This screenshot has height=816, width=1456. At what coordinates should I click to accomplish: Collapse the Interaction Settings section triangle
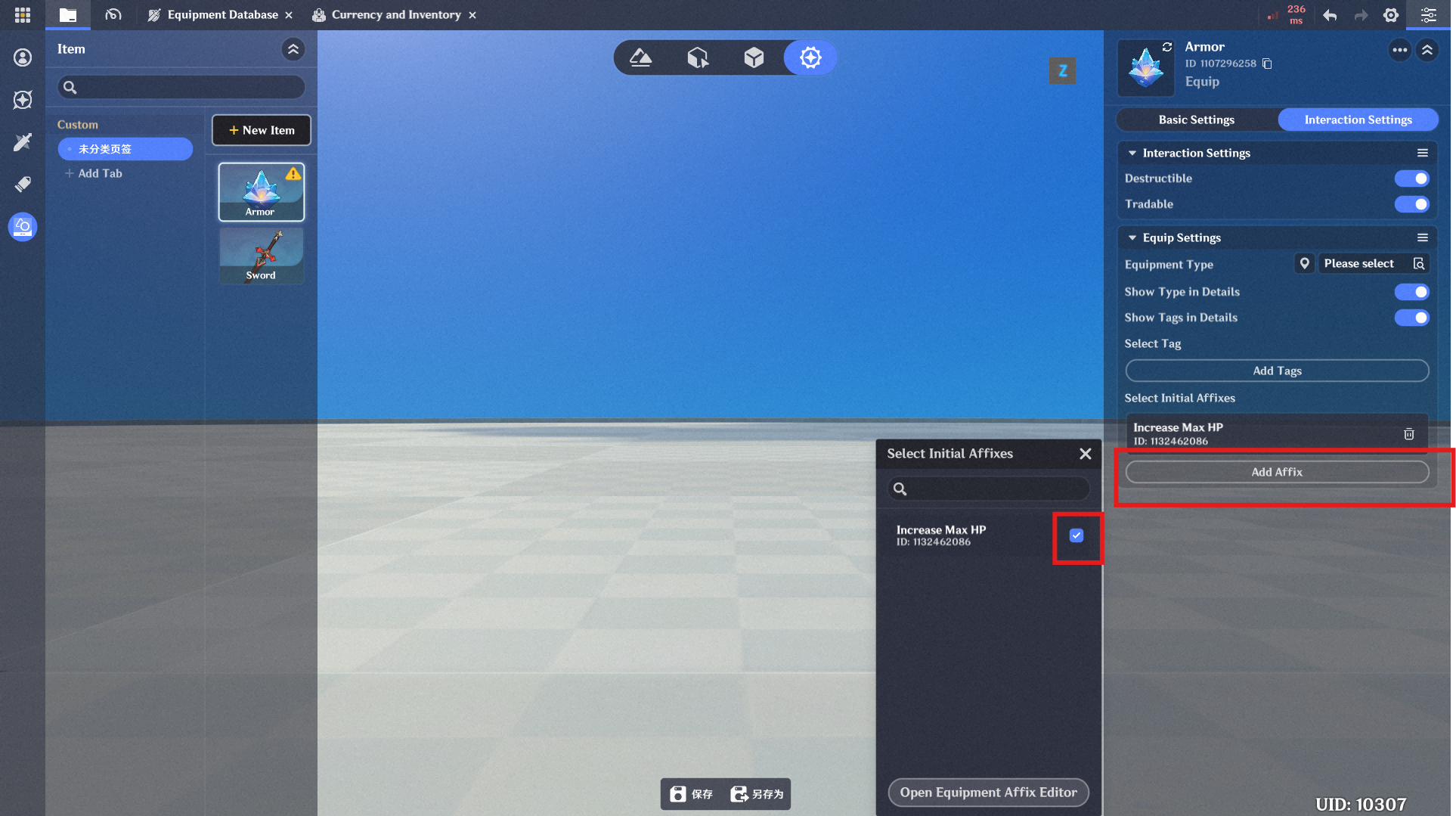pyautogui.click(x=1132, y=153)
